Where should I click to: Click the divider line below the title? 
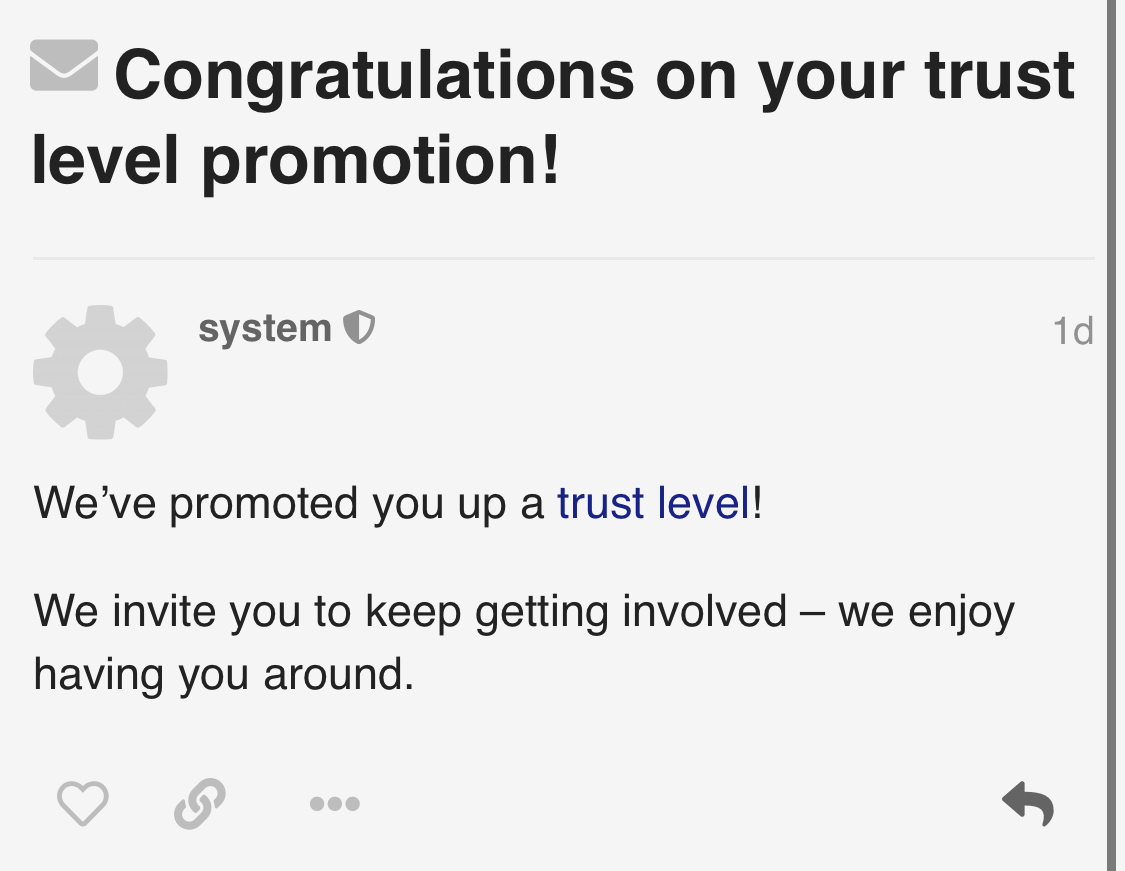click(x=563, y=258)
